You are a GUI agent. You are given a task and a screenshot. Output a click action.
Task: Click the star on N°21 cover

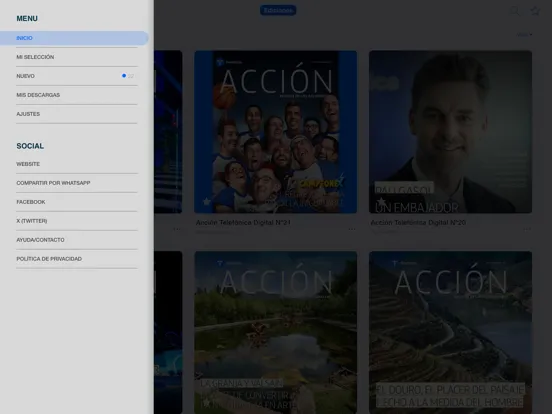pyautogui.click(x=207, y=202)
